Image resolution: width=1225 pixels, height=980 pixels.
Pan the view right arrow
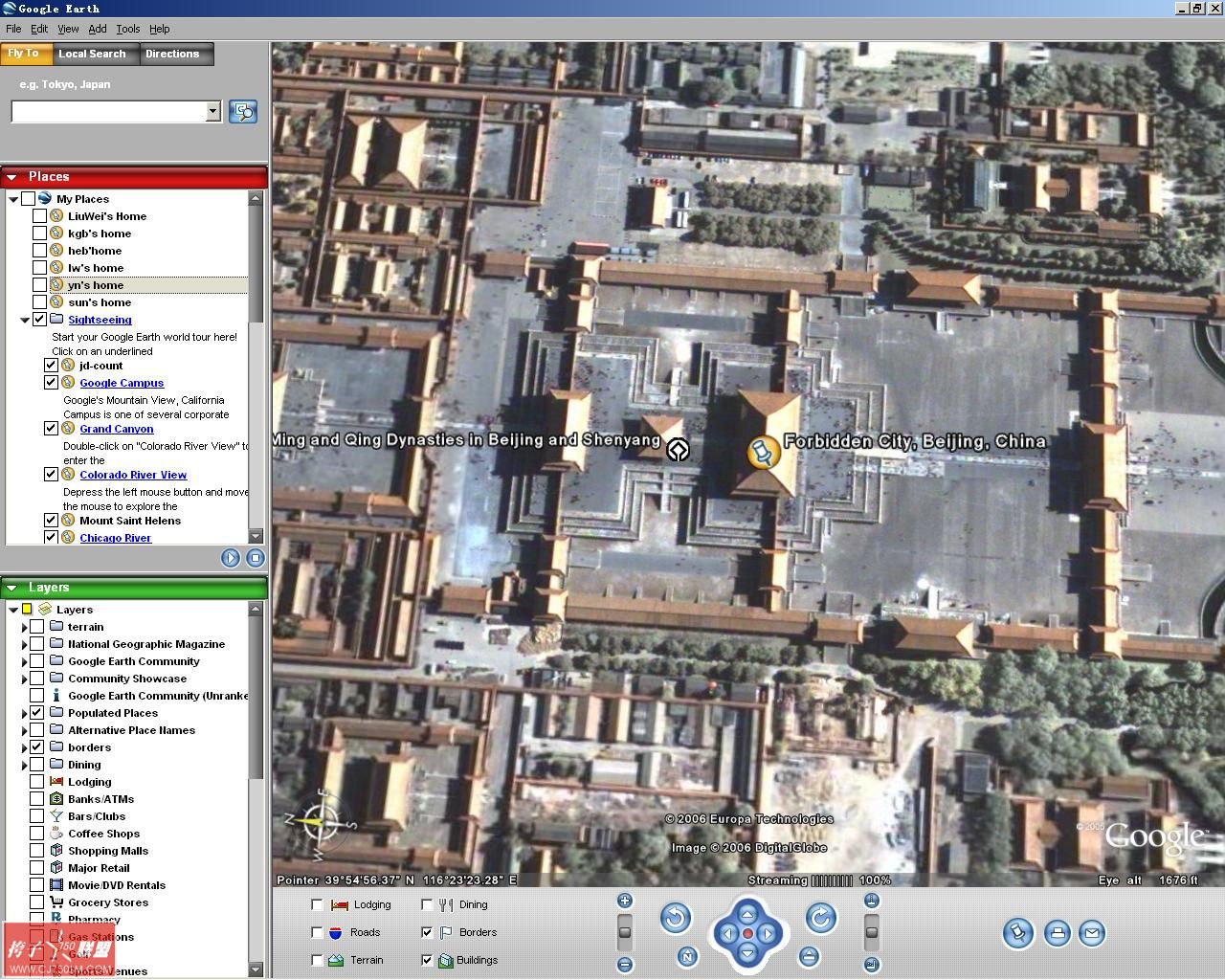click(768, 934)
